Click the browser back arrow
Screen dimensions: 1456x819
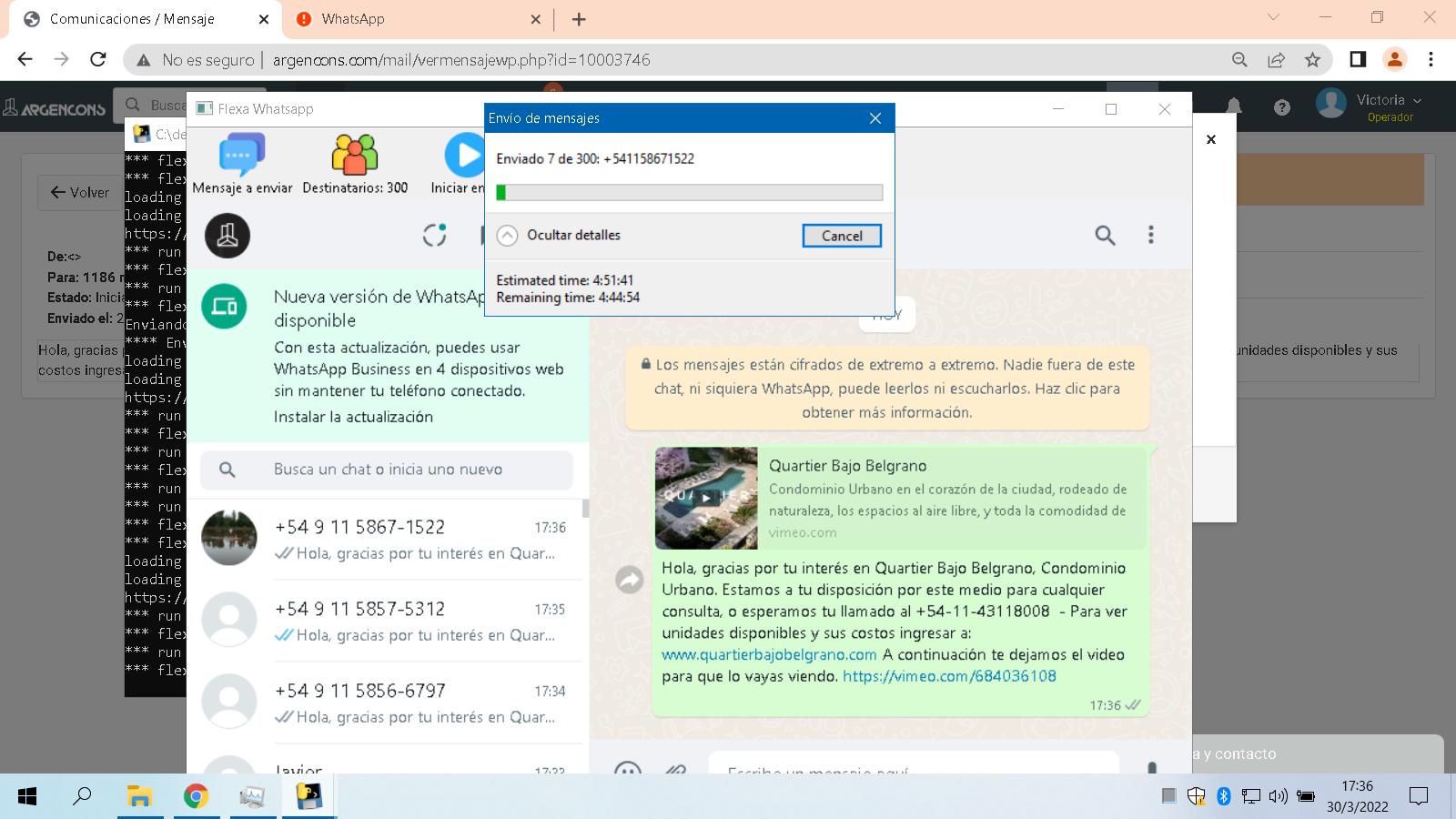pos(25,59)
